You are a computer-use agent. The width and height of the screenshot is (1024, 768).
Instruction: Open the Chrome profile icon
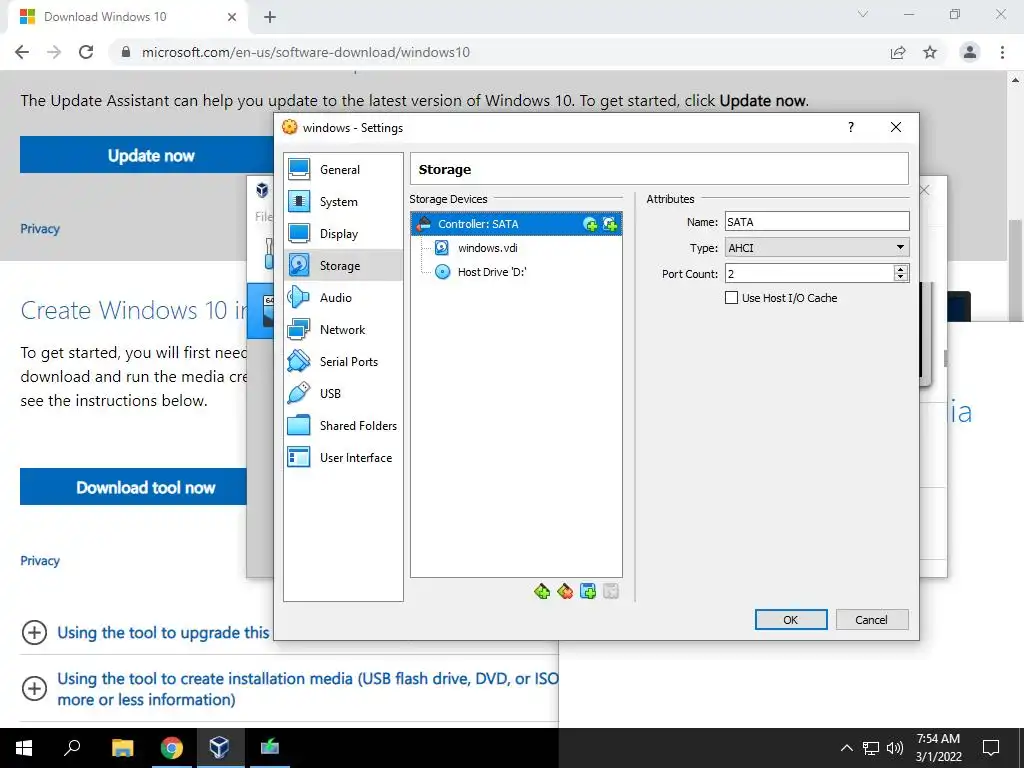click(970, 52)
